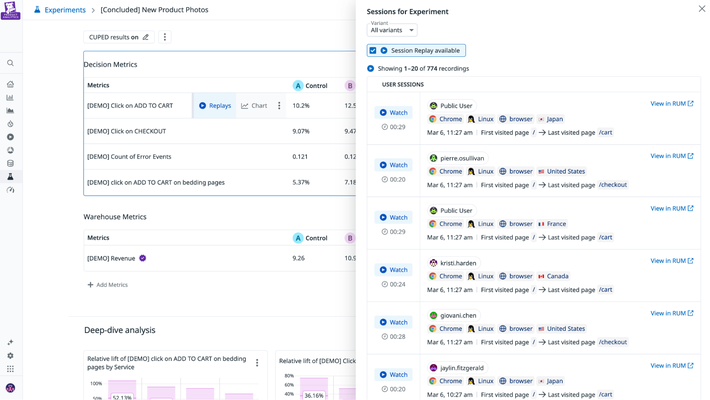Open search in the left sidebar
The width and height of the screenshot is (710, 400).
pyautogui.click(x=10, y=62)
